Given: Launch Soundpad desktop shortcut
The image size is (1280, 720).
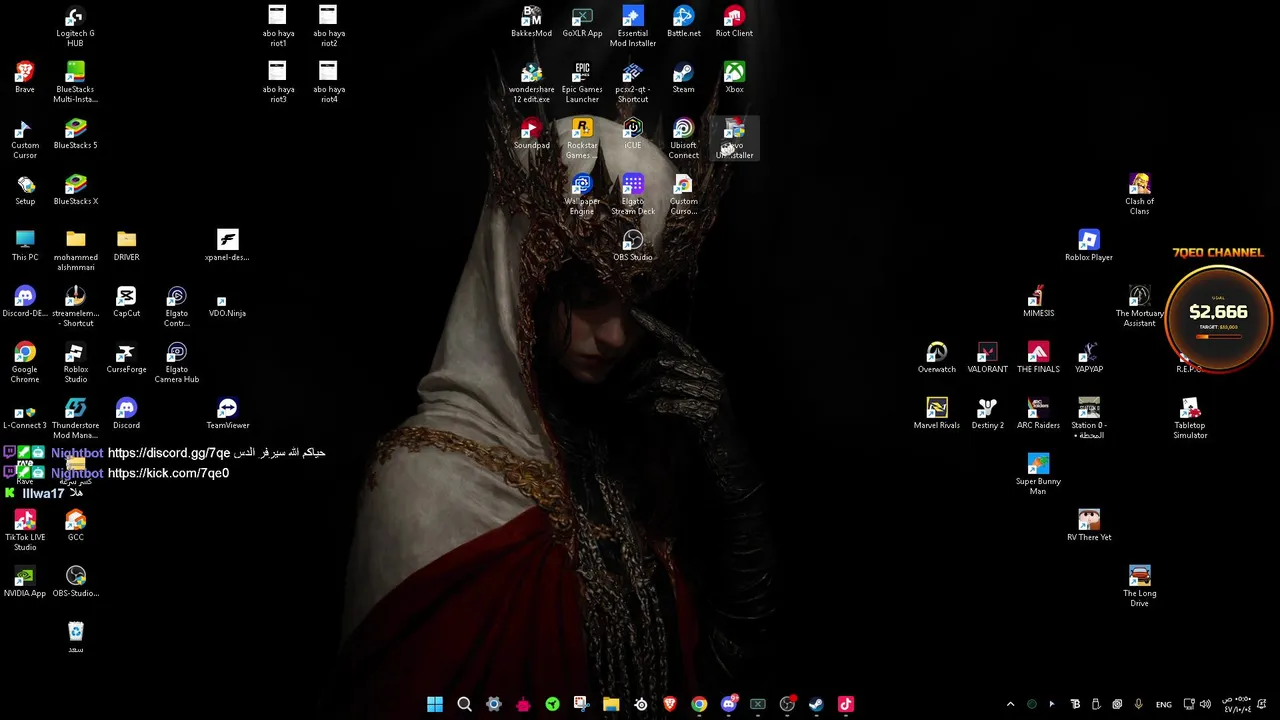Looking at the screenshot, I should [531, 134].
